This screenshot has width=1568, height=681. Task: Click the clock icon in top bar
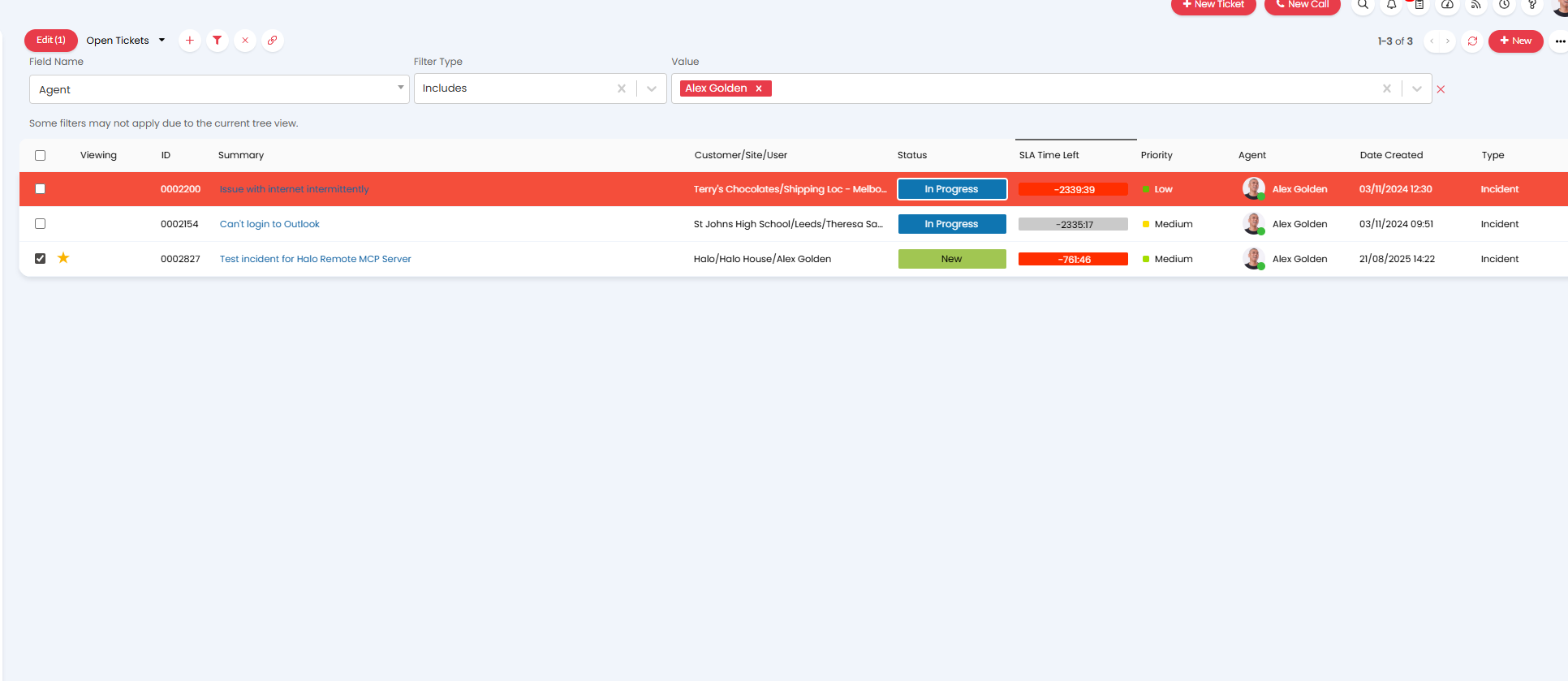tap(1504, 5)
